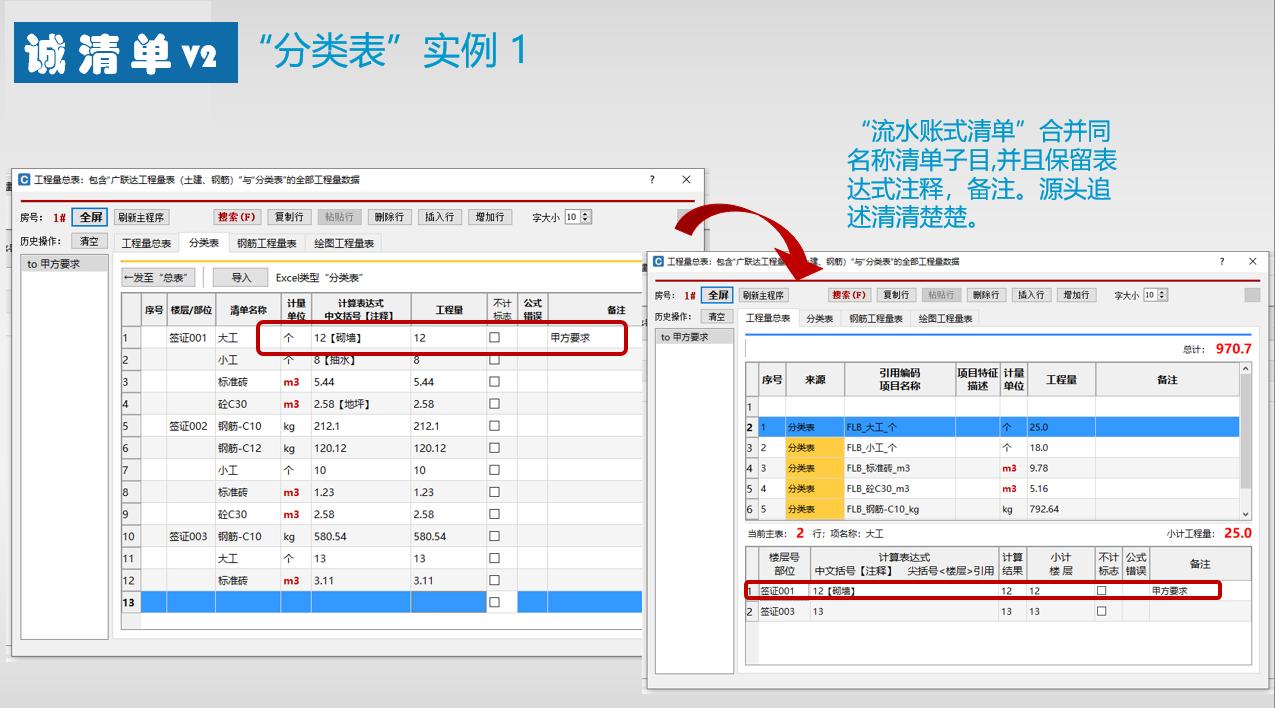Screen dimensions: 1275x708
Task: Click the scroll-up arrow of right summary table
Action: [1245, 370]
